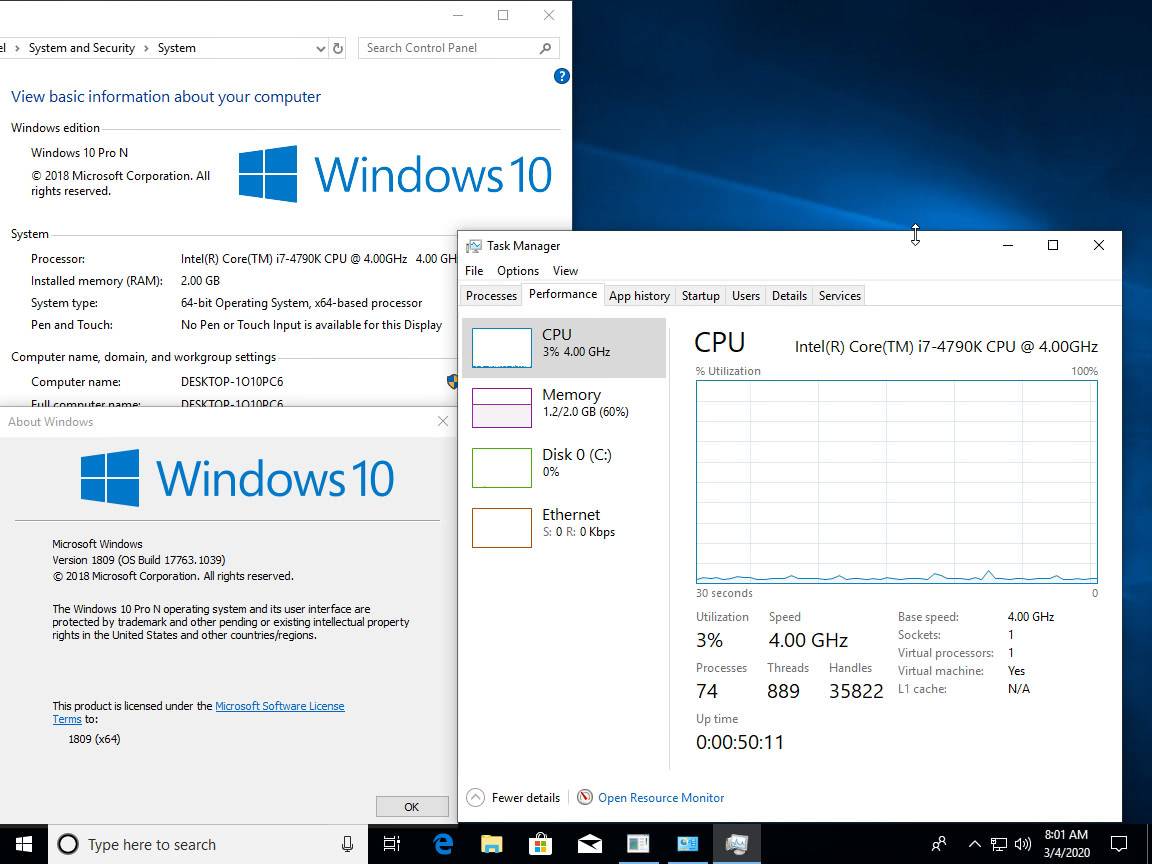Click the shield icon beside computer name
The height and width of the screenshot is (864, 1152).
click(x=452, y=381)
